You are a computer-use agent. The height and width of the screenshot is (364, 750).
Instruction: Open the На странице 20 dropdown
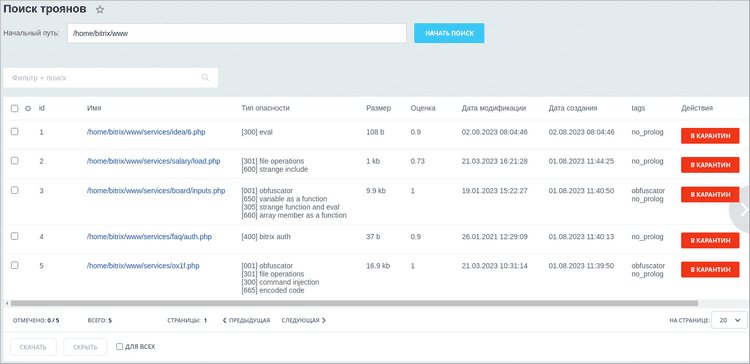pos(729,320)
